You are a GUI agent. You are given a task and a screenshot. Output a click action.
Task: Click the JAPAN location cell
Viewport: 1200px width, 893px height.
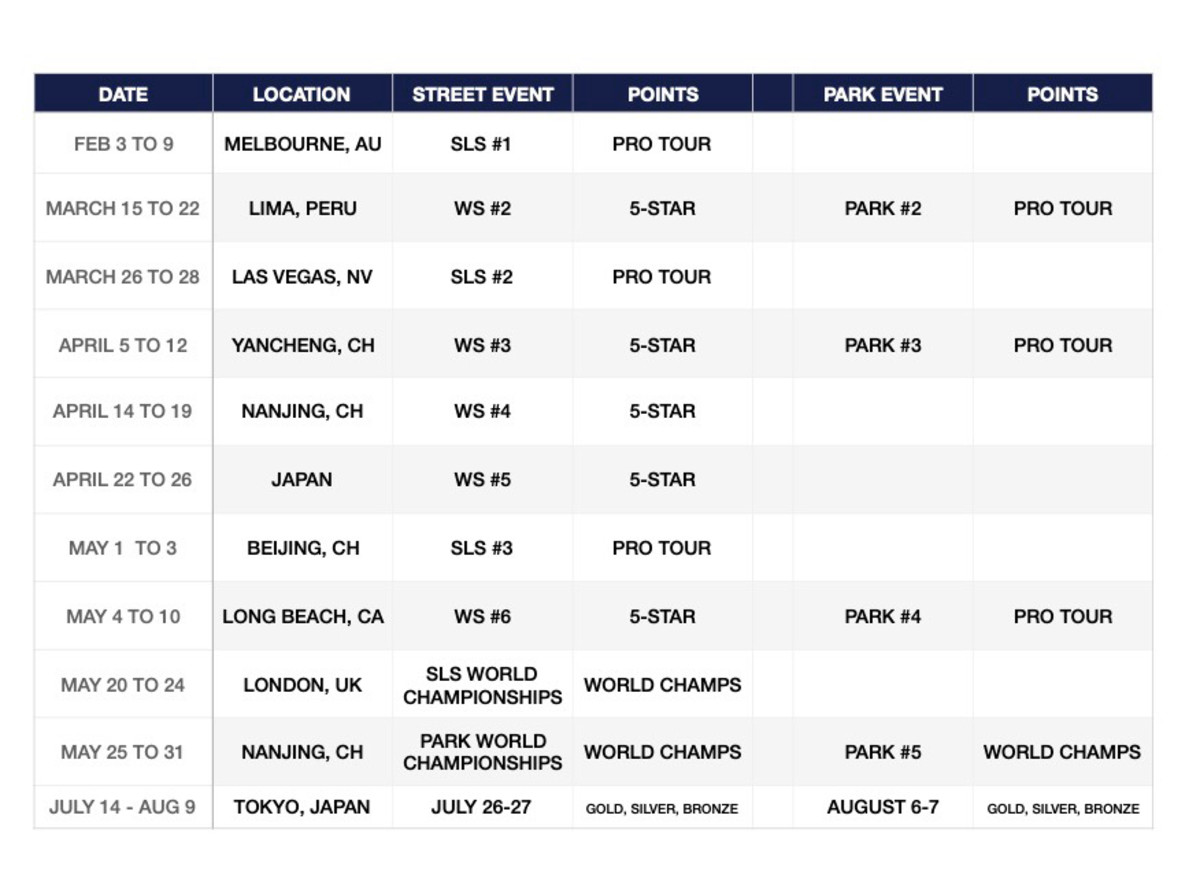click(x=302, y=479)
